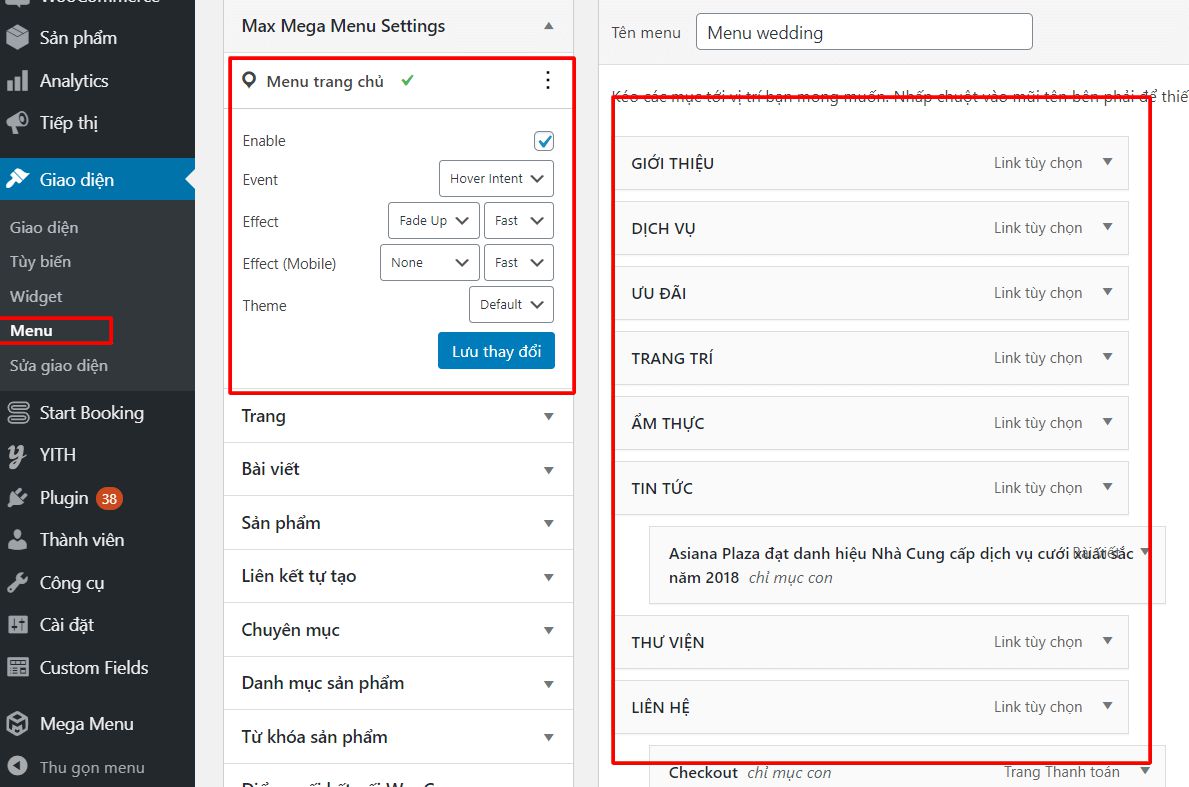Open the Event Hover Intent dropdown
Screen dimensions: 1189x787
click(x=496, y=178)
